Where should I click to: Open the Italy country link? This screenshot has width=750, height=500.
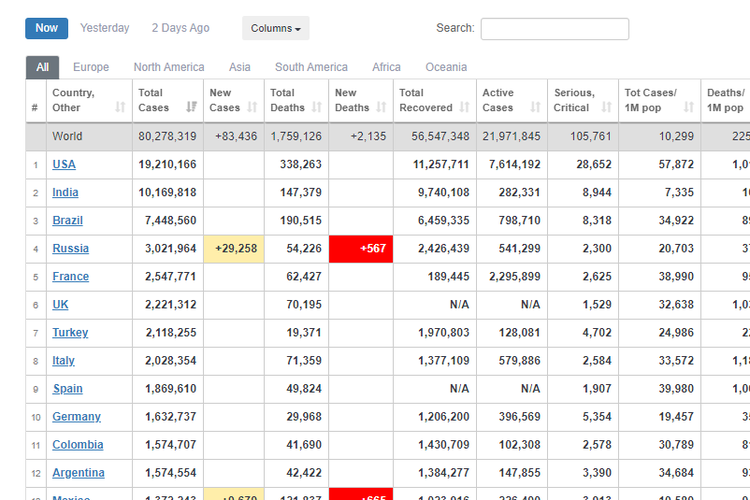(63, 361)
